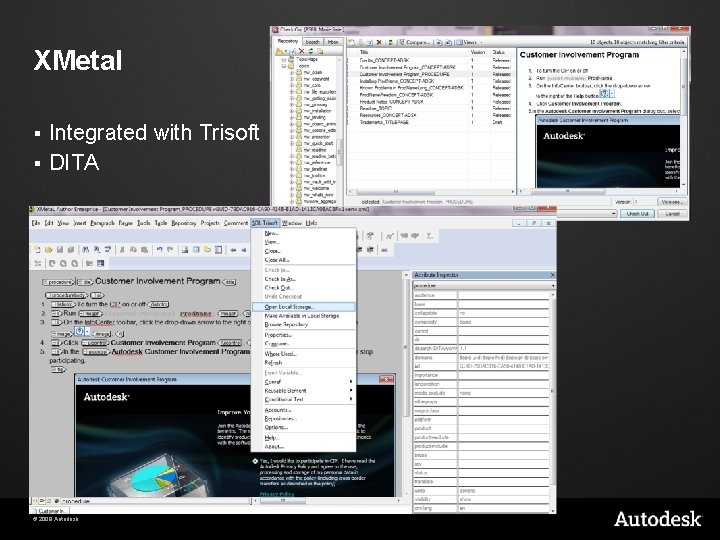Image resolution: width=720 pixels, height=540 pixels.
Task: Click the Cancel button in Check Out window
Action: pyautogui.click(x=672, y=214)
